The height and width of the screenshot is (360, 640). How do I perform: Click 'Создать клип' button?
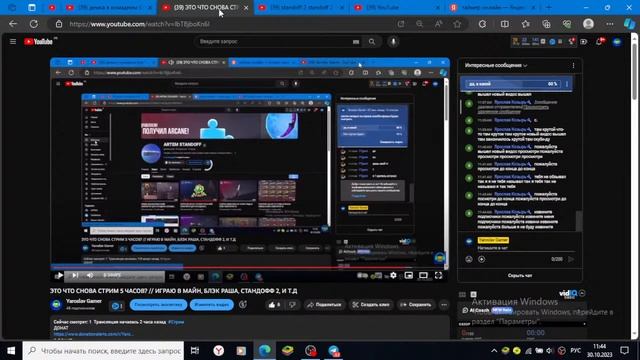(x=371, y=305)
